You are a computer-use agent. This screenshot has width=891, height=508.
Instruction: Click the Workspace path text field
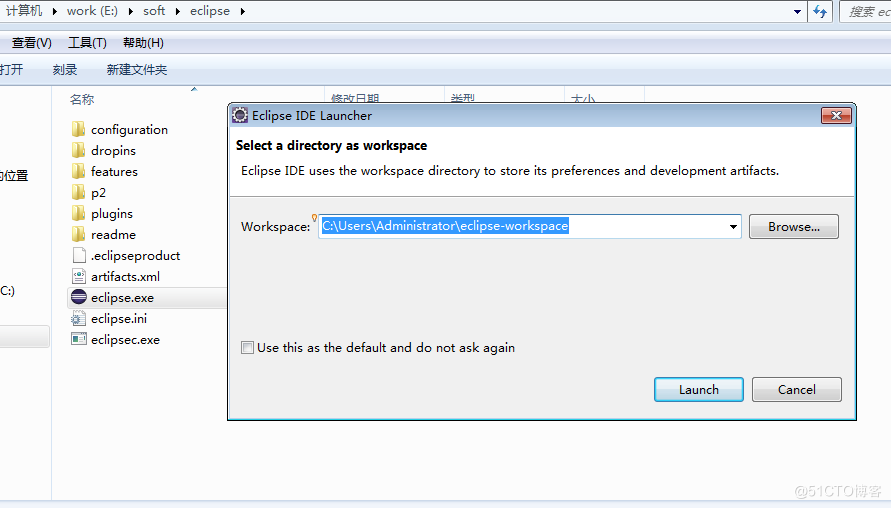pyautogui.click(x=520, y=227)
